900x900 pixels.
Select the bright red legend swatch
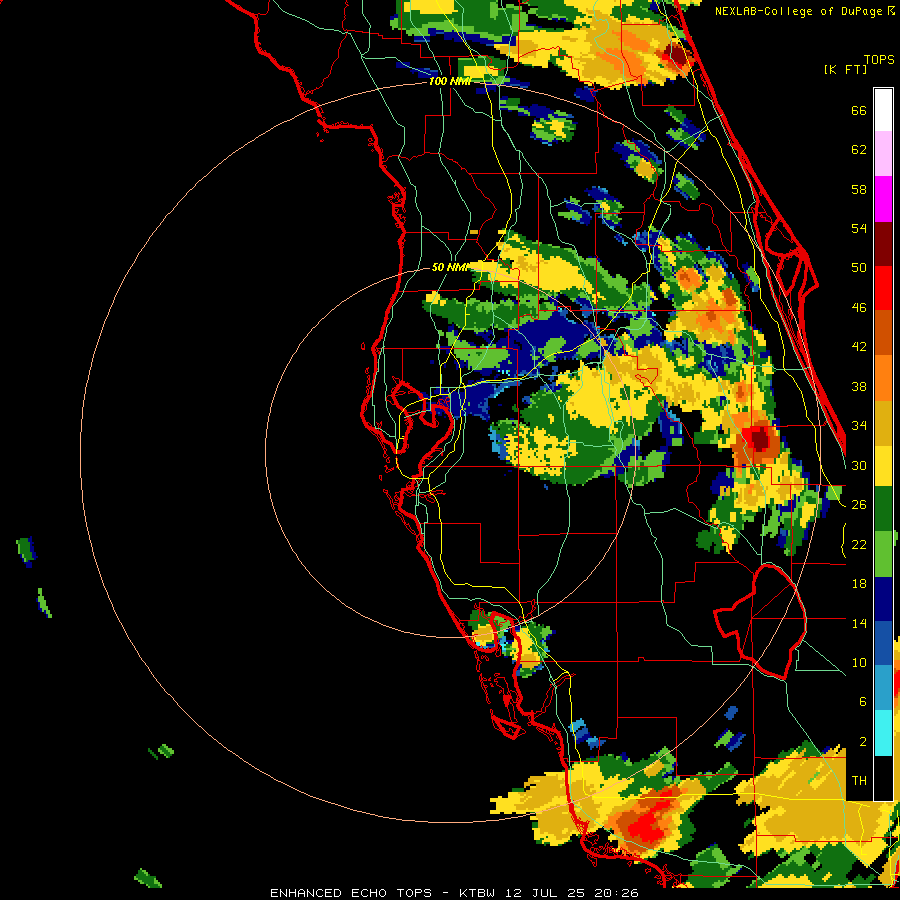click(x=883, y=288)
